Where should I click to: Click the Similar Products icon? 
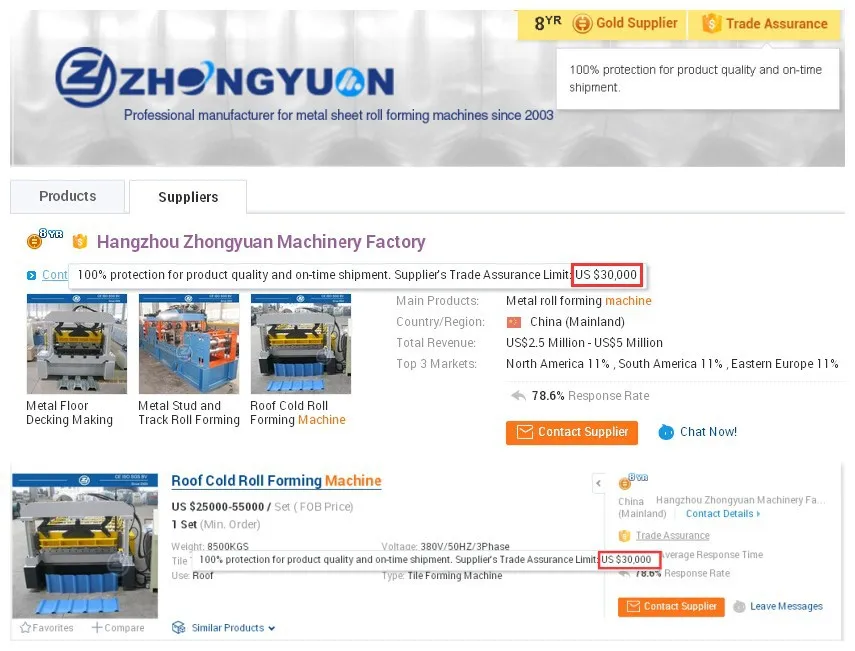point(178,628)
